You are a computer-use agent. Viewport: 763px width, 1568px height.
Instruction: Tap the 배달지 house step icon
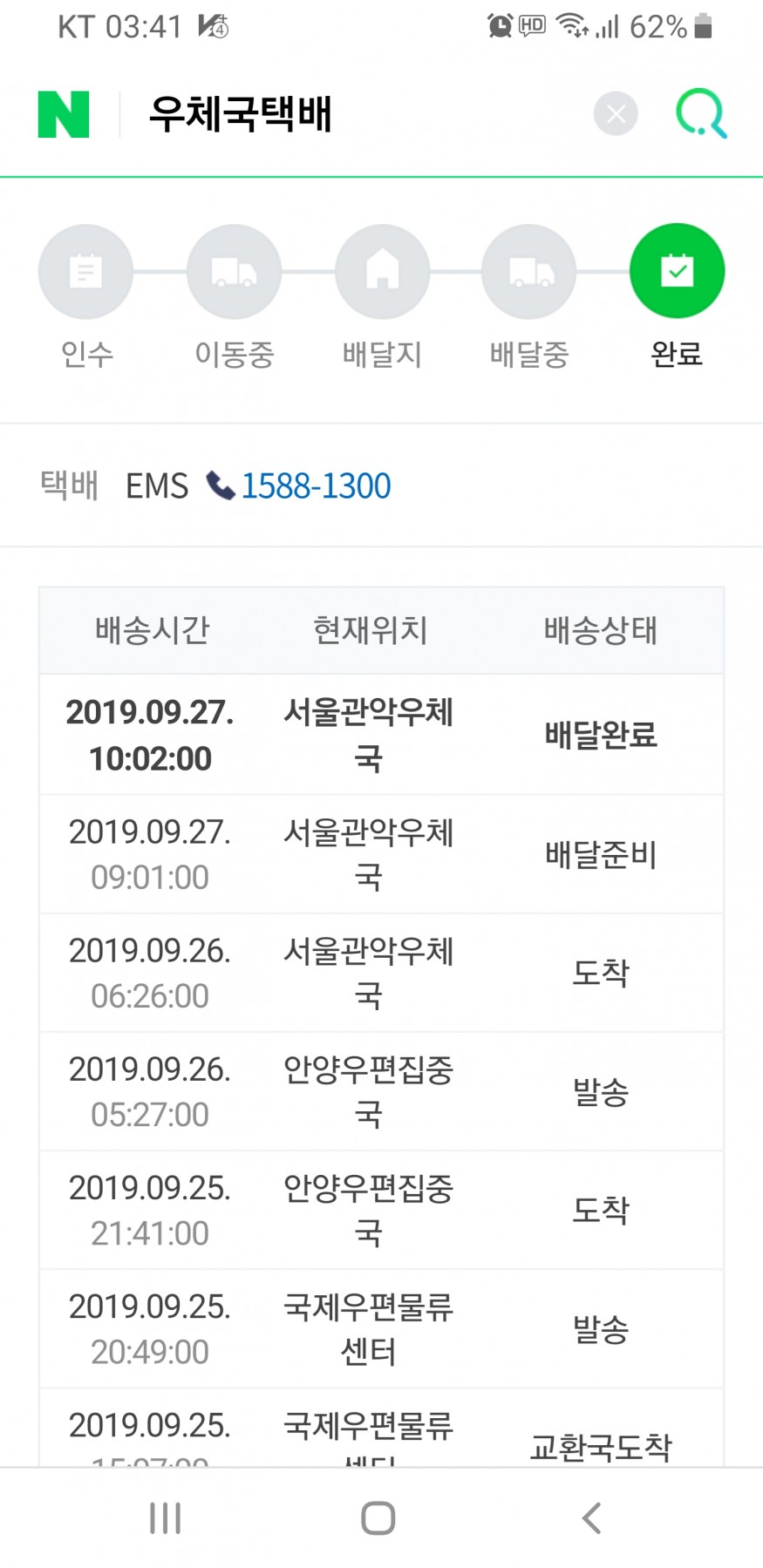tap(382, 272)
